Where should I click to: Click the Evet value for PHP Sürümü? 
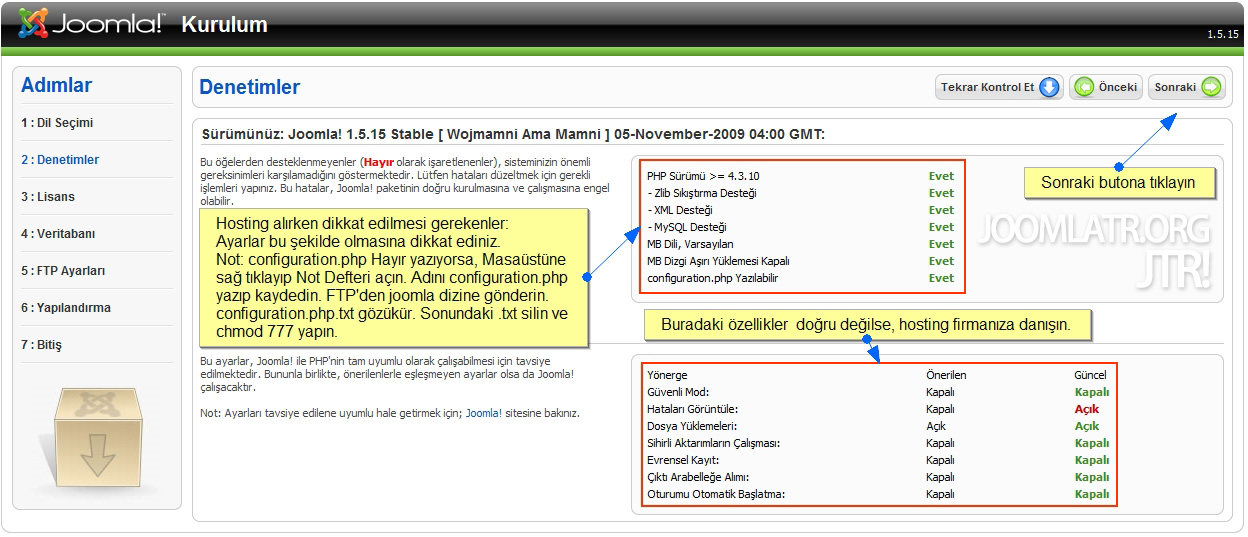point(941,176)
